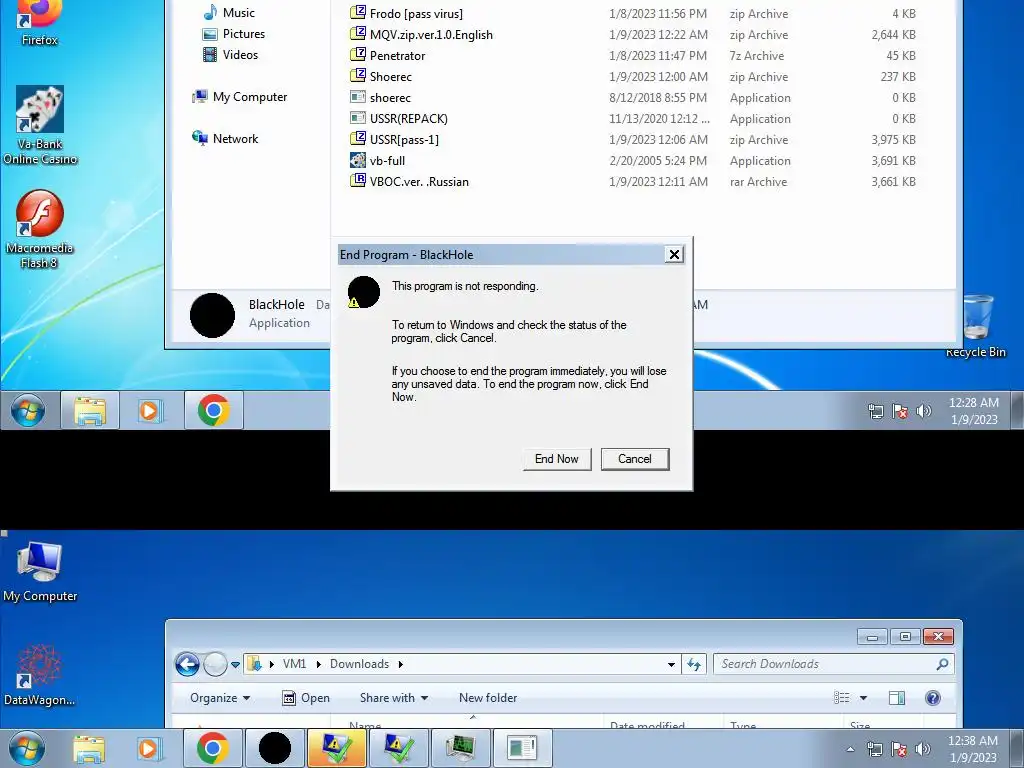Switch to the green-screen monitor taskbar program
Image resolution: width=1024 pixels, height=768 pixels.
460,748
